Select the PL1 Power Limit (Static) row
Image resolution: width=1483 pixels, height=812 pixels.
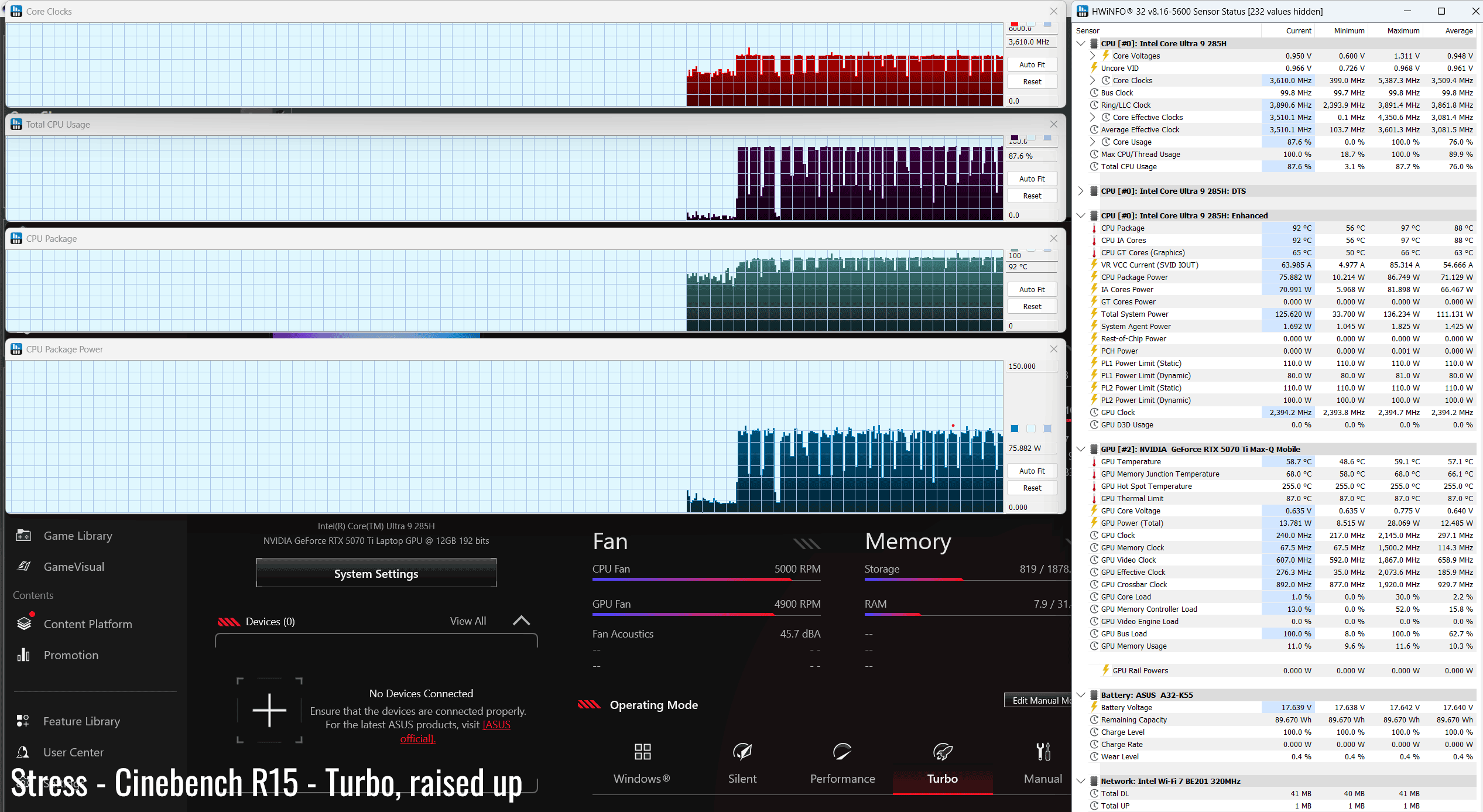click(1282, 363)
